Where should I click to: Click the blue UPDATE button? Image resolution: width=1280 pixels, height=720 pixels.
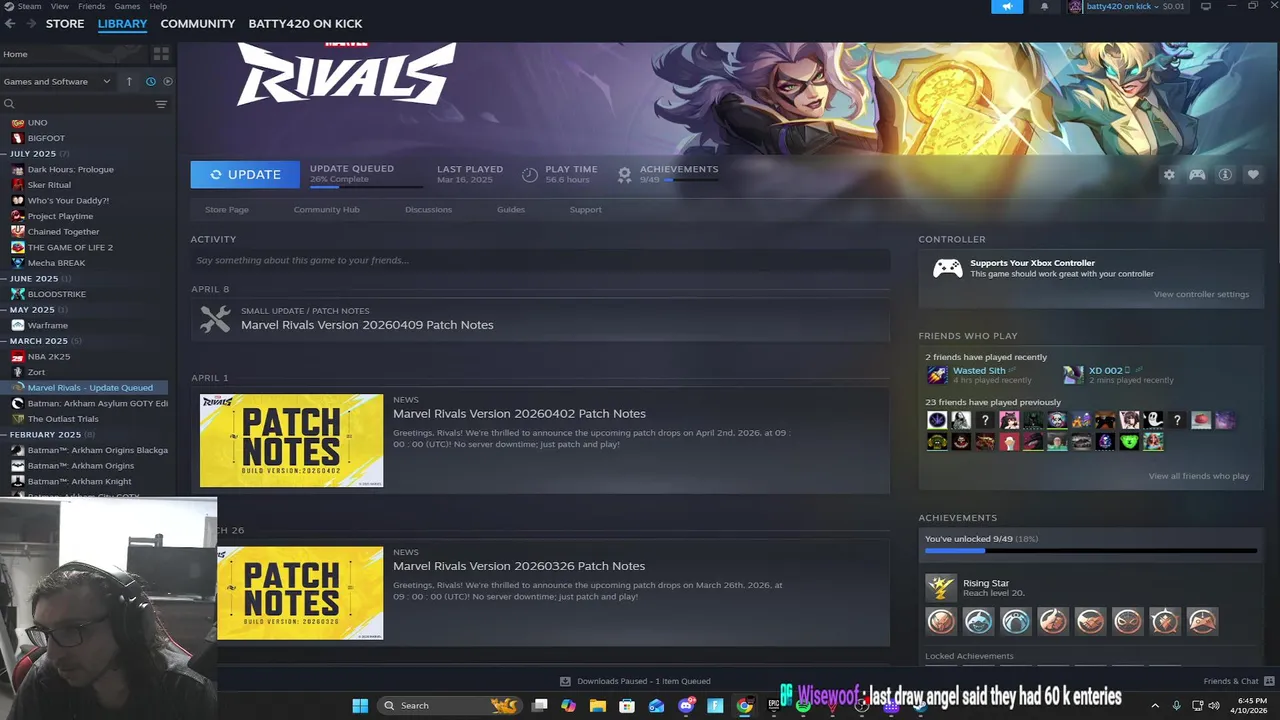click(245, 174)
